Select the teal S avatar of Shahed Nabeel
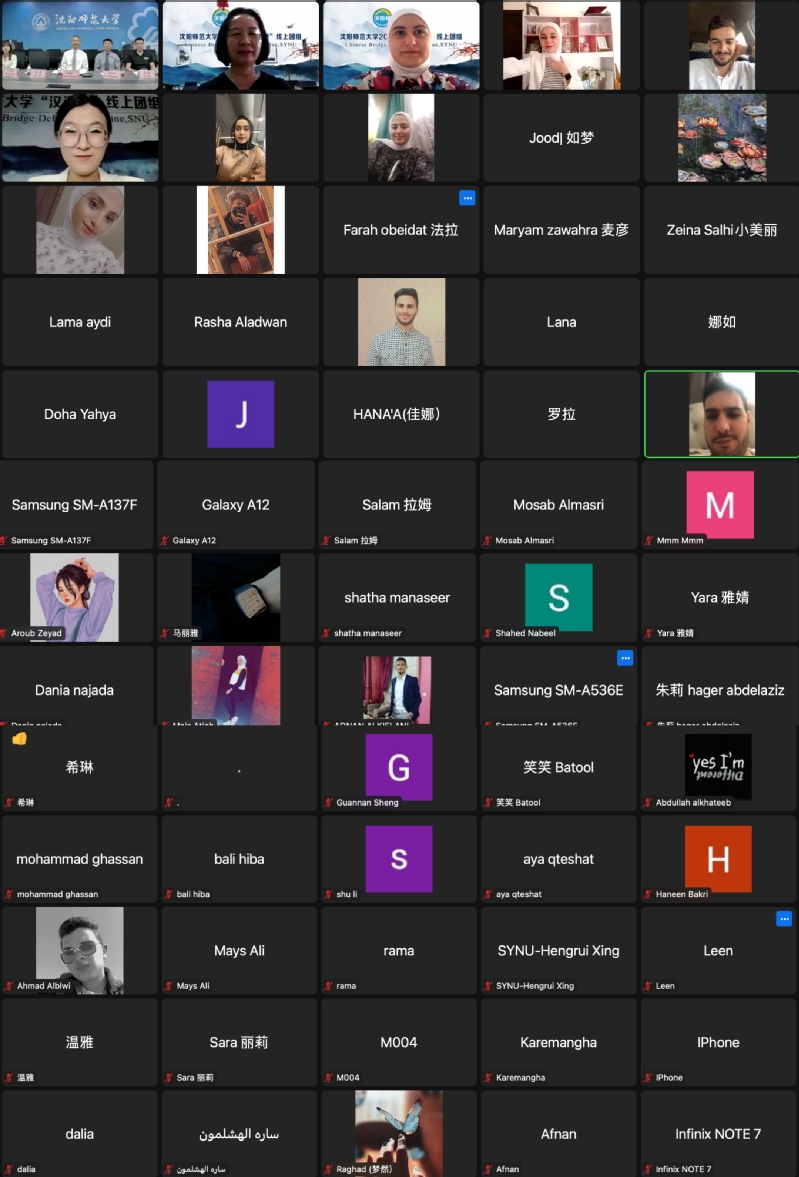Viewport: 799px width, 1177px height. pyautogui.click(x=559, y=598)
